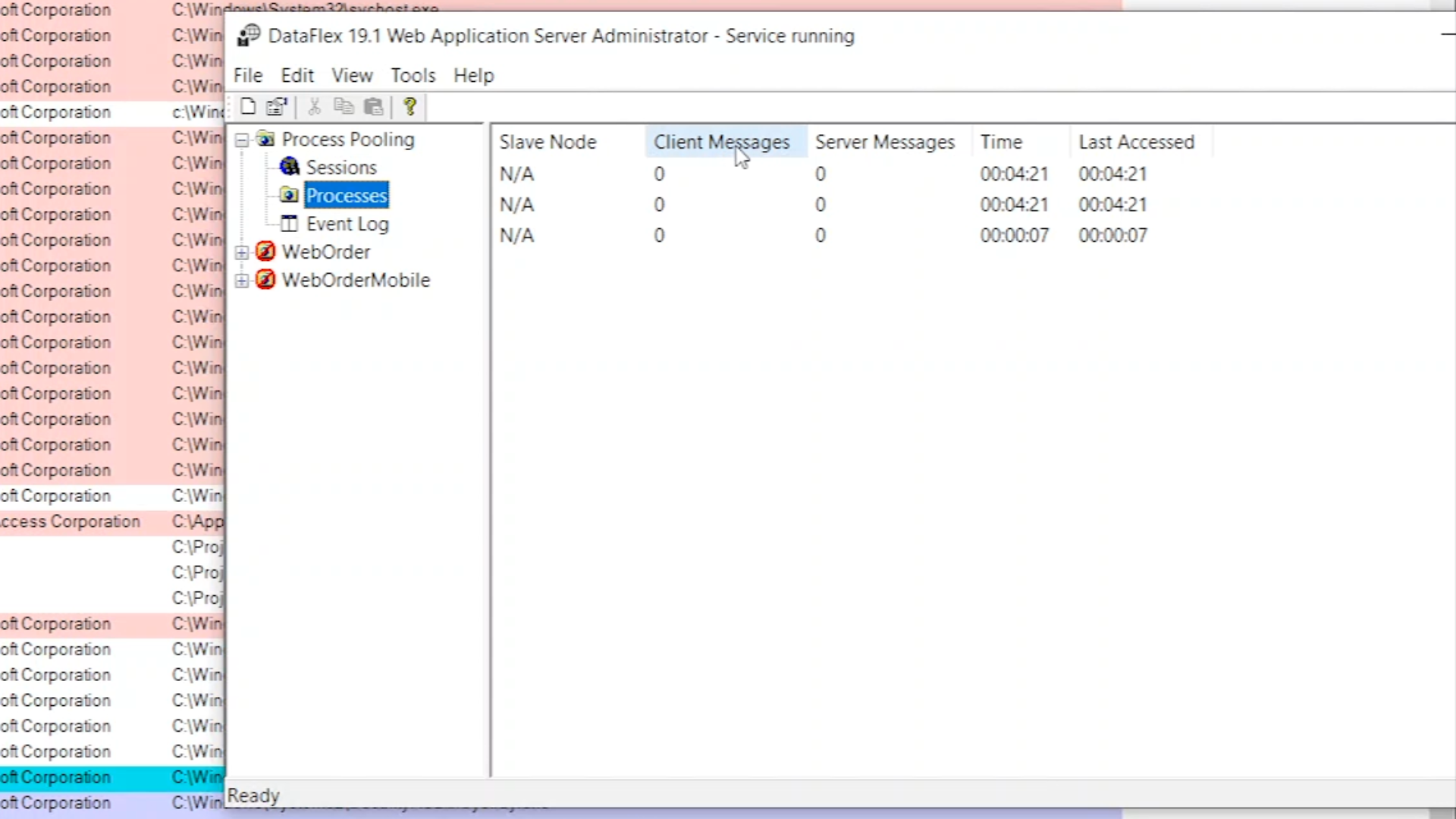Screen dimensions: 1456x819
Task: Click the red WebOrder application icon
Action: pos(265,252)
